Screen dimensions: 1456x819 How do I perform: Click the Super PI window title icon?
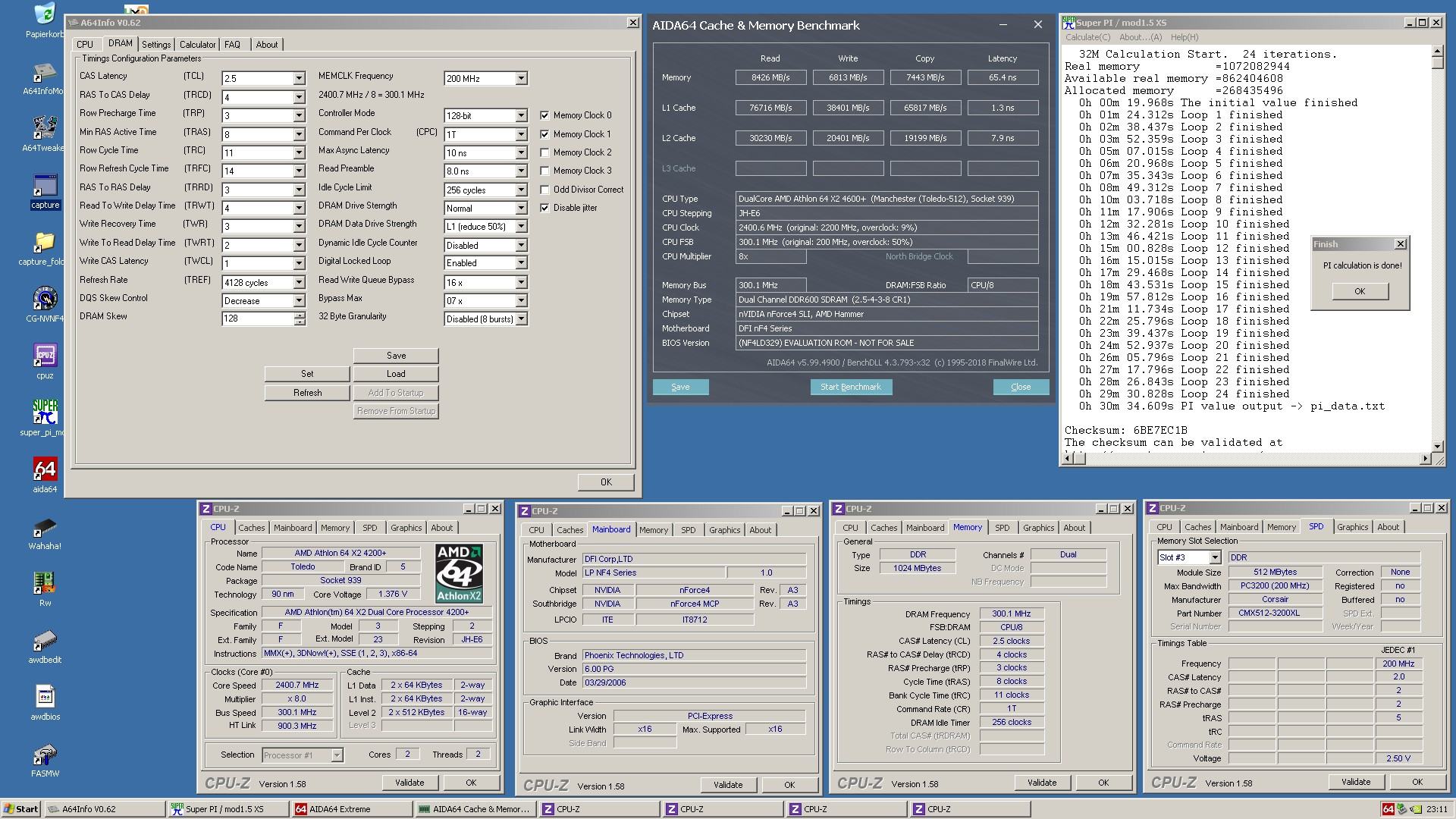pos(1068,22)
